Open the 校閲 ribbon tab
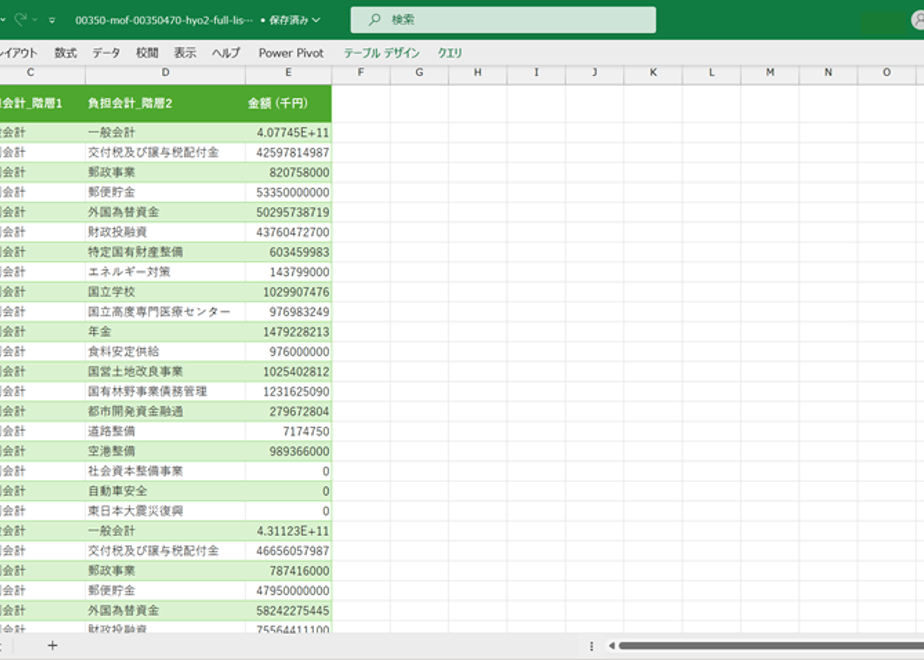 tap(147, 53)
